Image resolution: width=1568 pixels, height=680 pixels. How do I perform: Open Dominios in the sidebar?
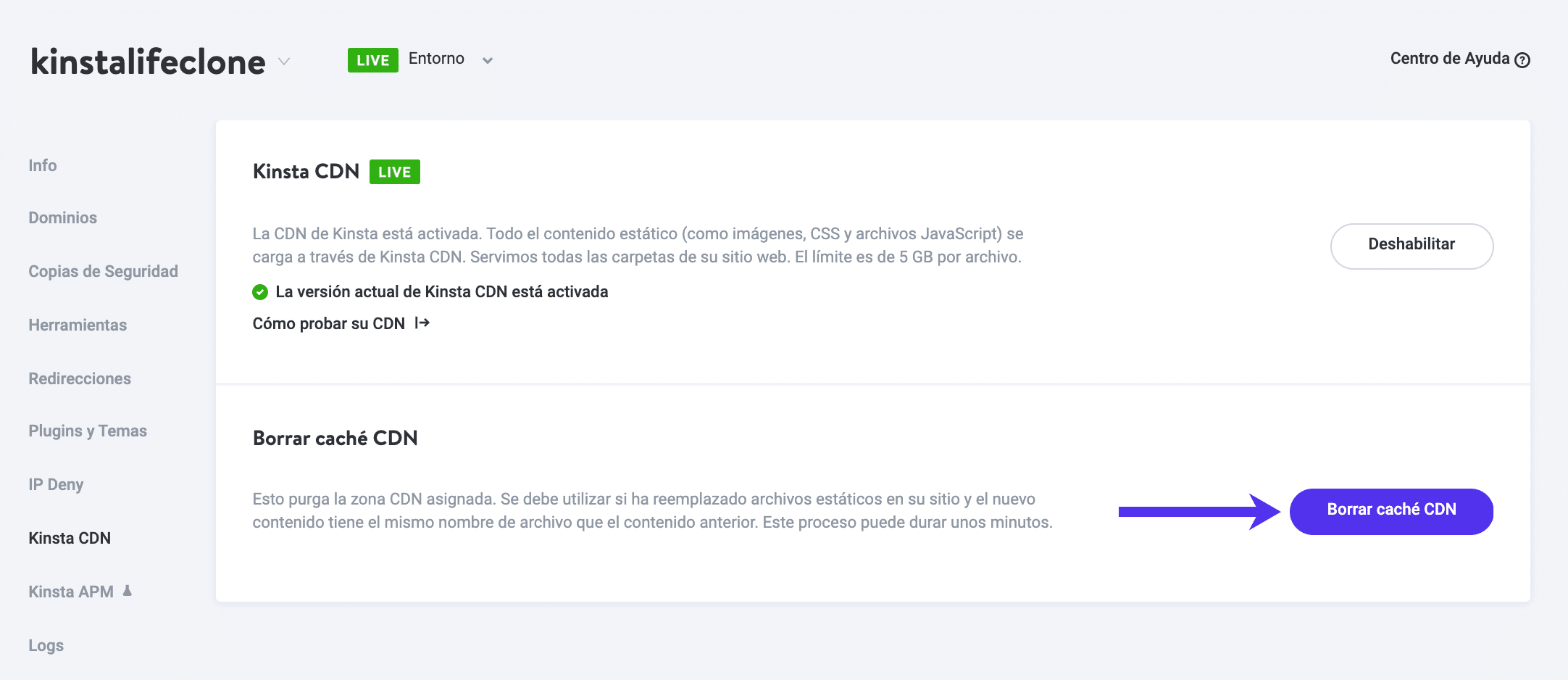[63, 217]
